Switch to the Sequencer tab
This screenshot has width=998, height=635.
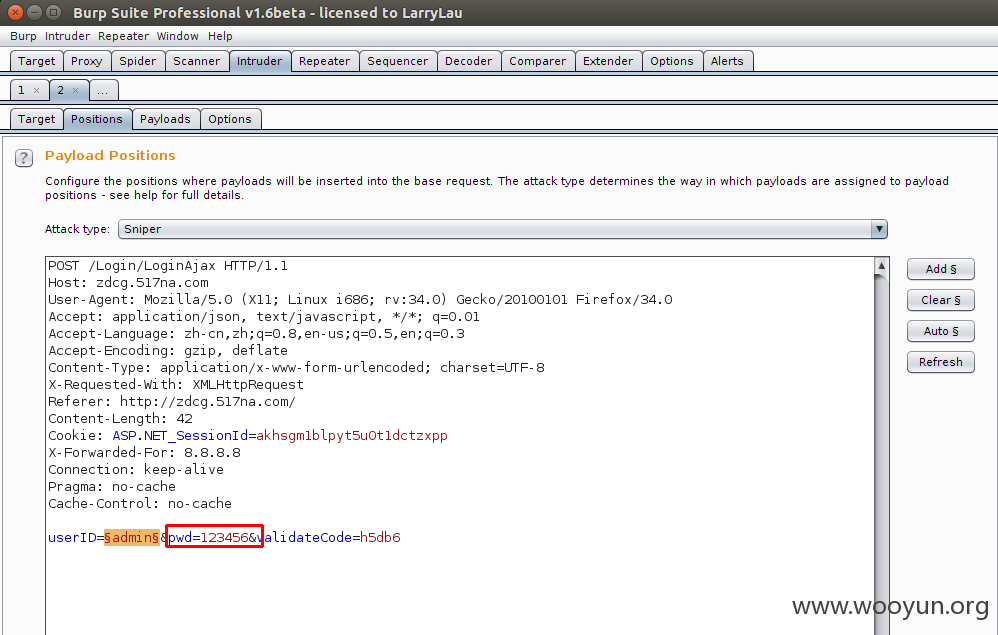click(x=398, y=61)
